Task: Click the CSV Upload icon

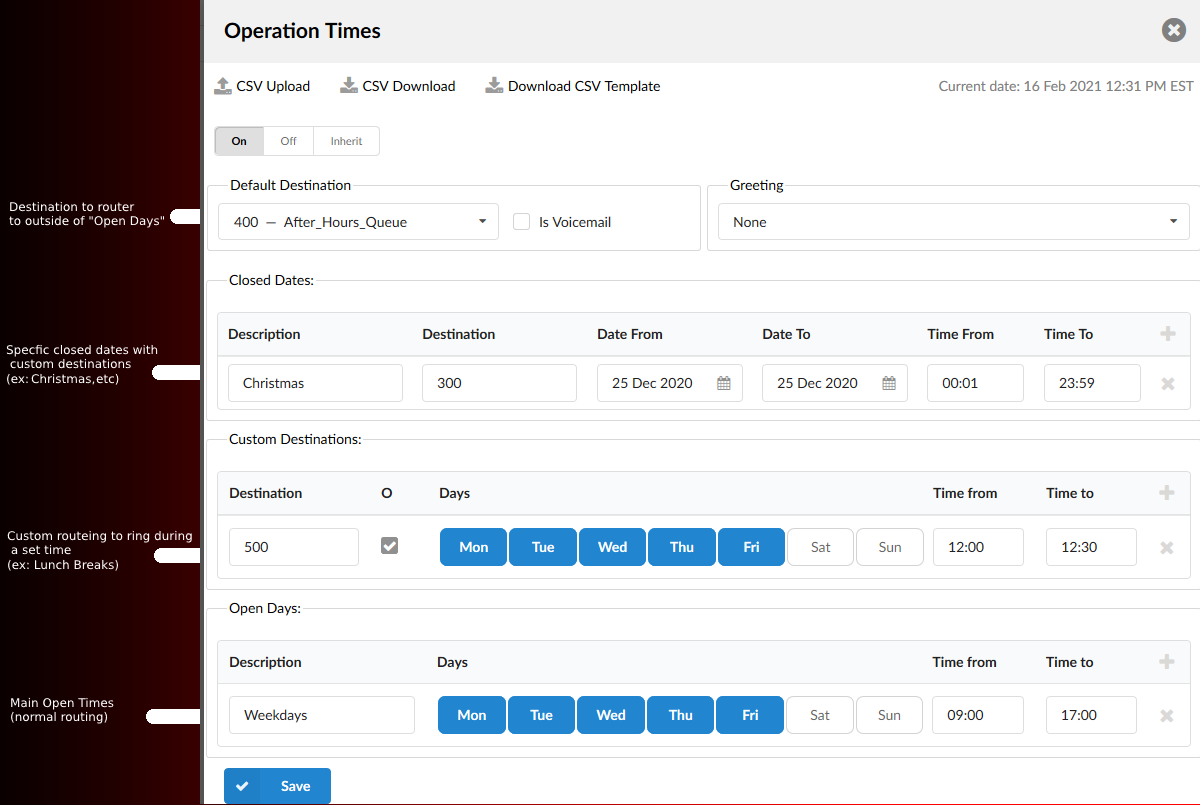Action: pos(223,86)
